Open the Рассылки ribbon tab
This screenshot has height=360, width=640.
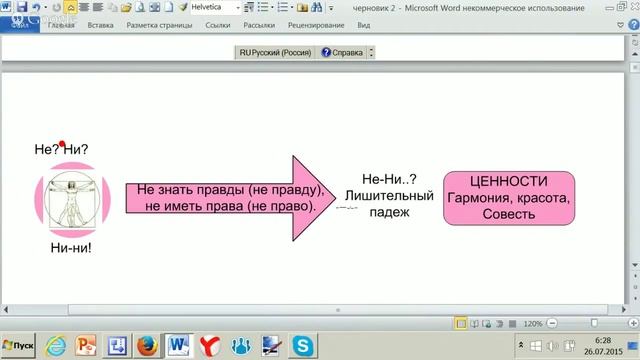[259, 25]
